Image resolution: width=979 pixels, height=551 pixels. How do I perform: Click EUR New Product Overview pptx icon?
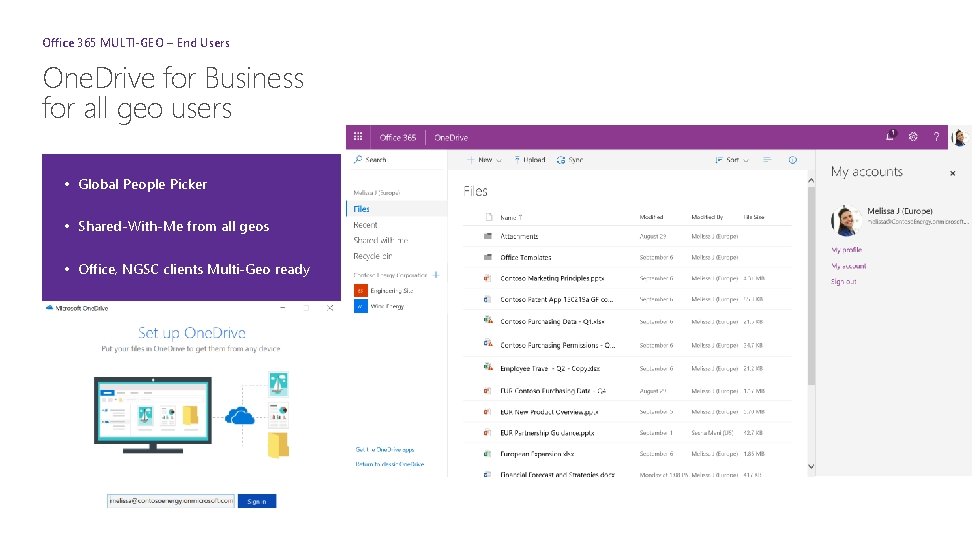488,412
